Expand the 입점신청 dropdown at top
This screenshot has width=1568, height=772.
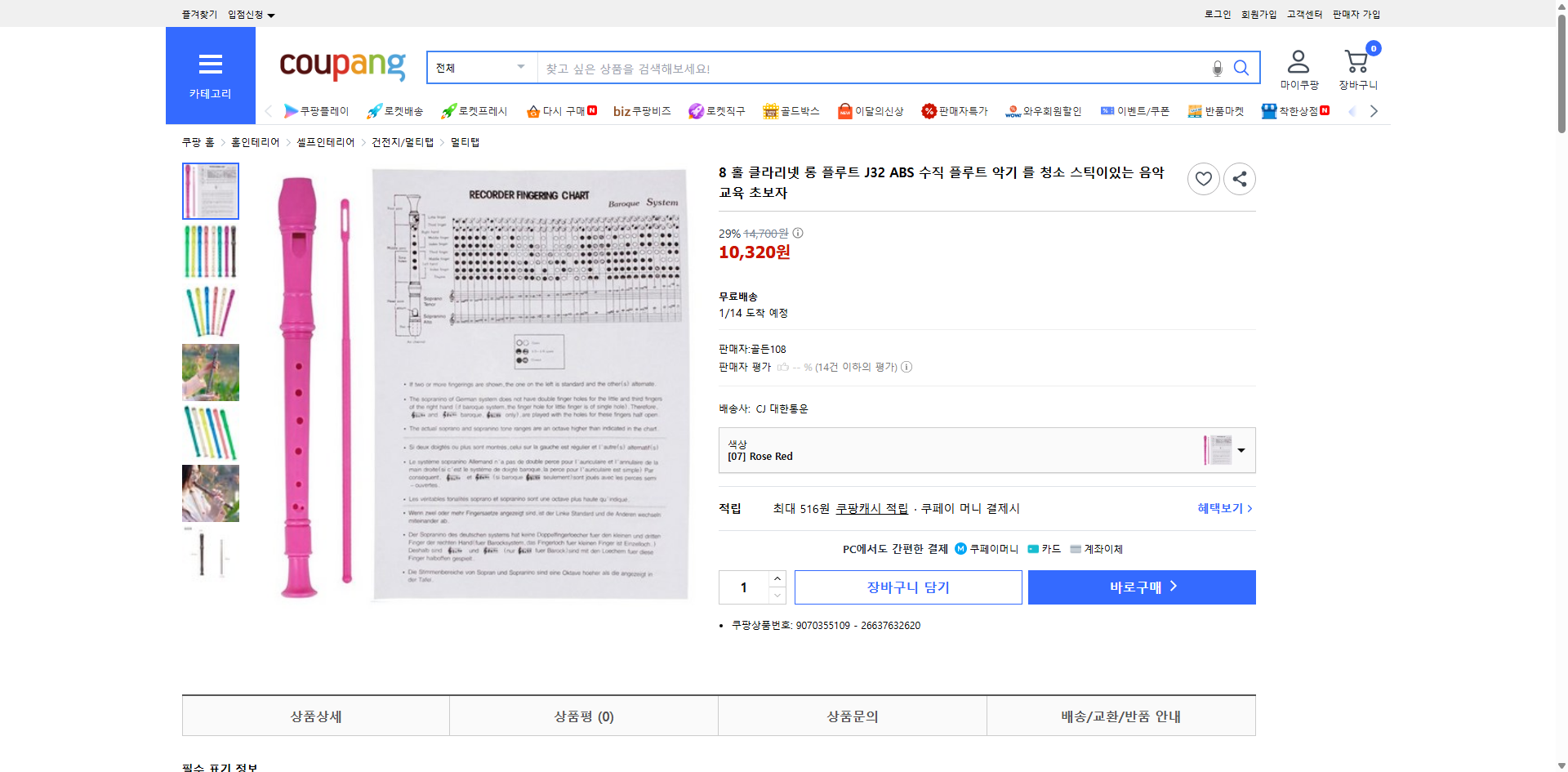coord(249,14)
